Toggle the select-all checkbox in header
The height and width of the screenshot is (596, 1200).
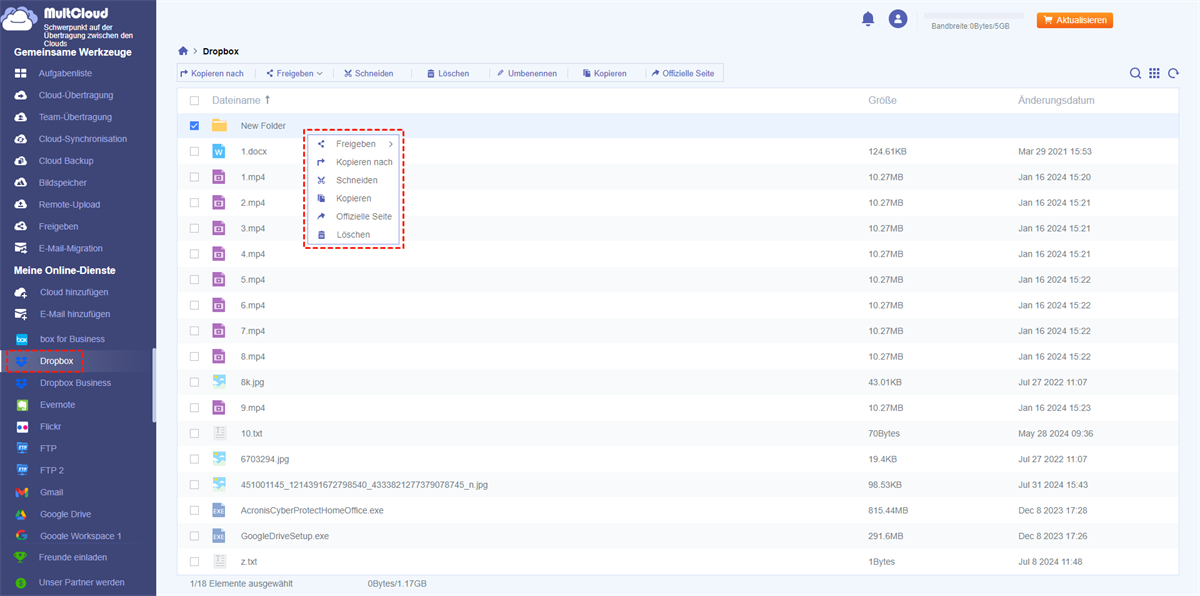(194, 101)
